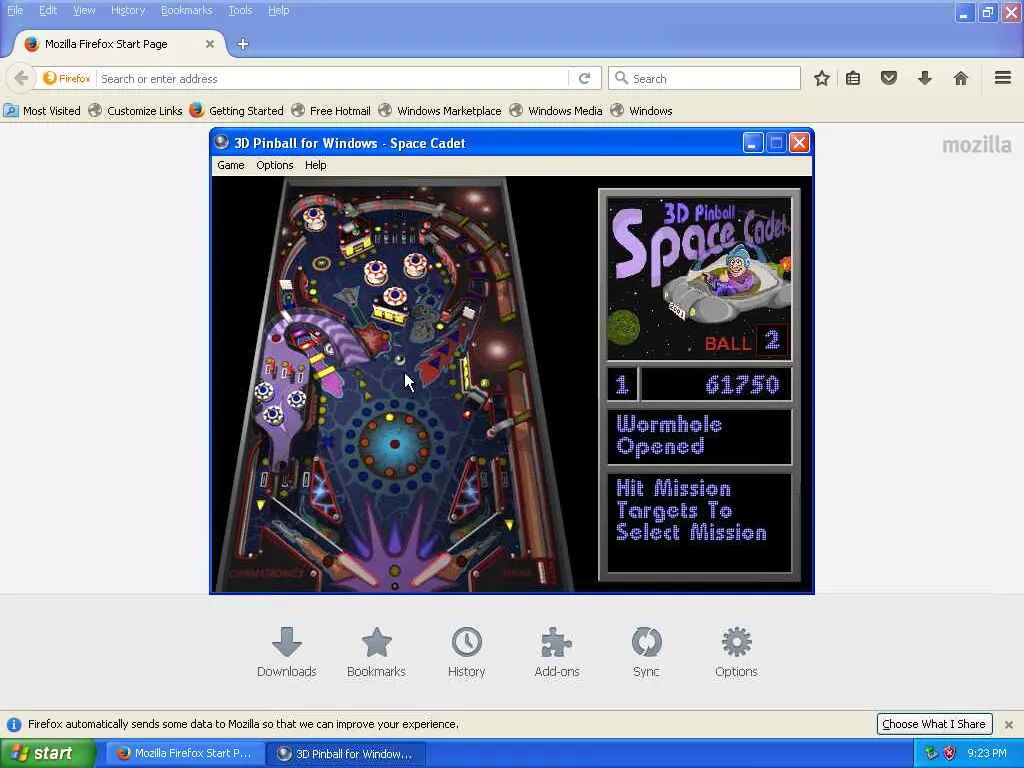The width and height of the screenshot is (1024, 768).
Task: Bookmark this page with the star icon
Action: point(822,78)
